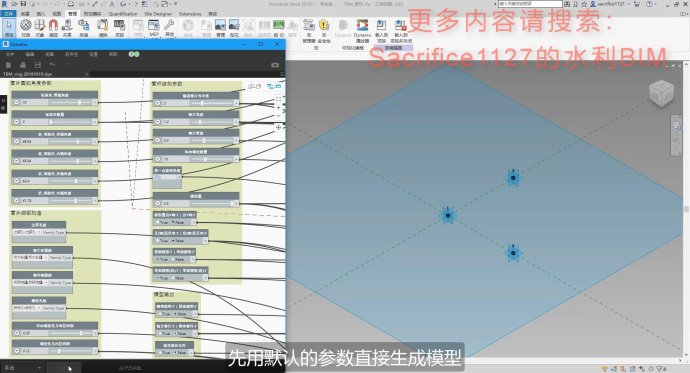The width and height of the screenshot is (690, 373).
Task: Switch to Site Designer tab in Revit ribbon
Action: 158,14
